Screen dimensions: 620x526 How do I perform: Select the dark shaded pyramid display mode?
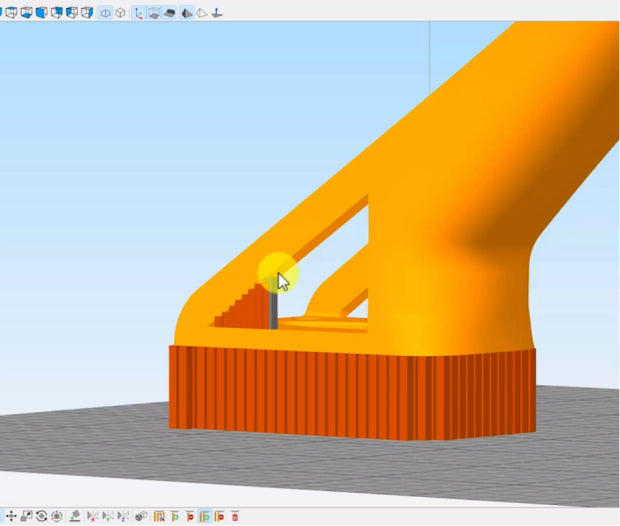point(186,13)
